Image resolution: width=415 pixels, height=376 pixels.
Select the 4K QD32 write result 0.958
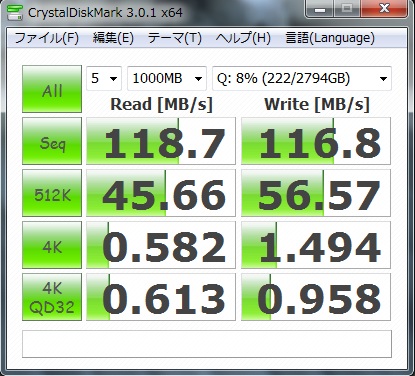coord(316,297)
